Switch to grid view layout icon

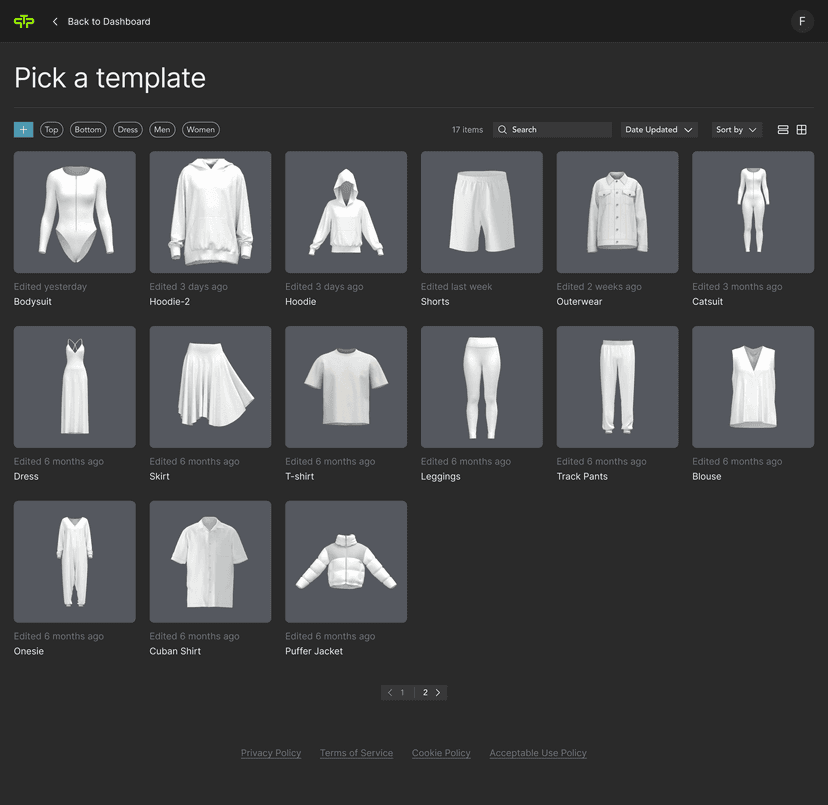pyautogui.click(x=801, y=130)
